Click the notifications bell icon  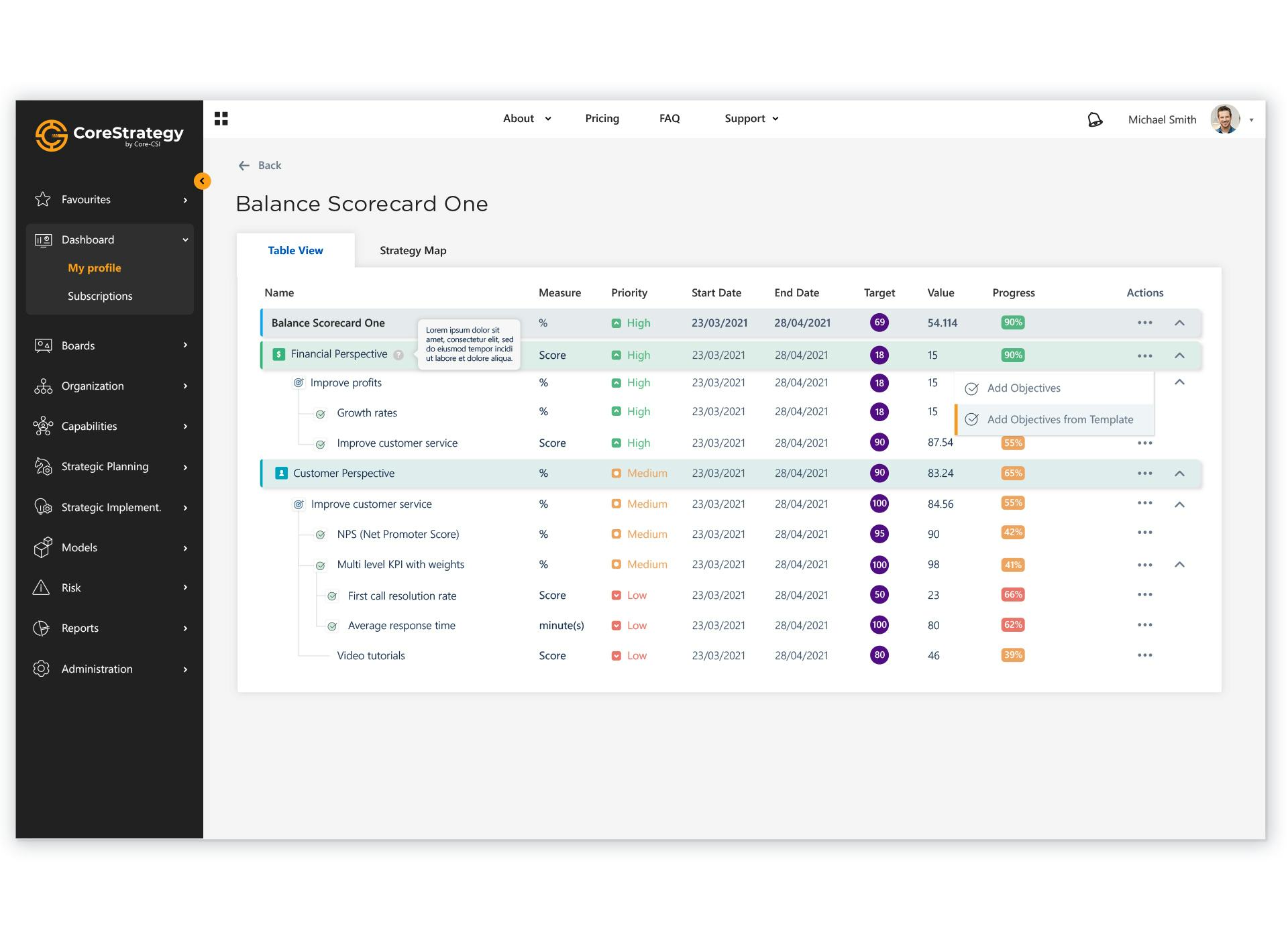[1095, 118]
